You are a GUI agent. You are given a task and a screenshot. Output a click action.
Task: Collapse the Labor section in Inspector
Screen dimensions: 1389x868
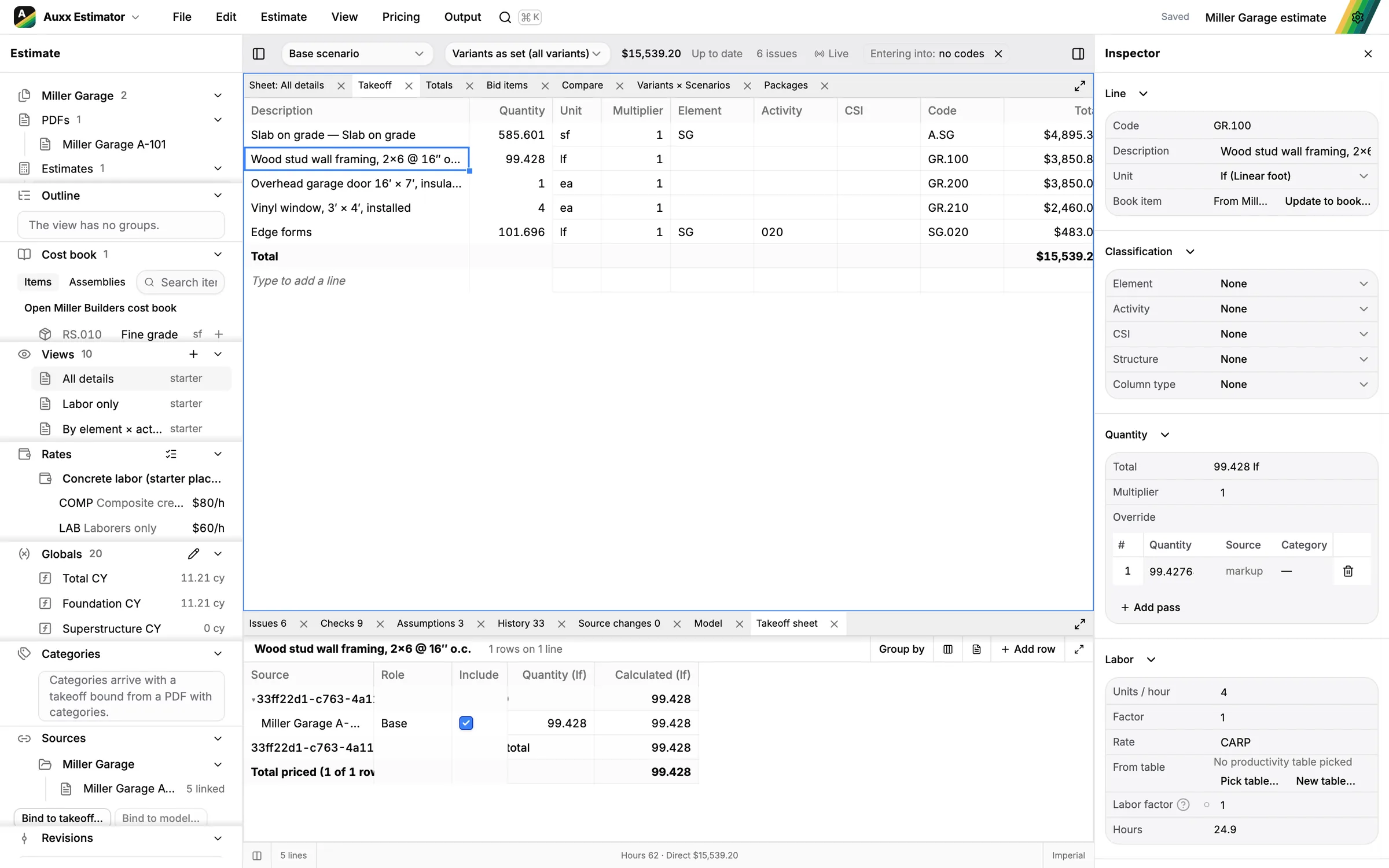click(1151, 660)
